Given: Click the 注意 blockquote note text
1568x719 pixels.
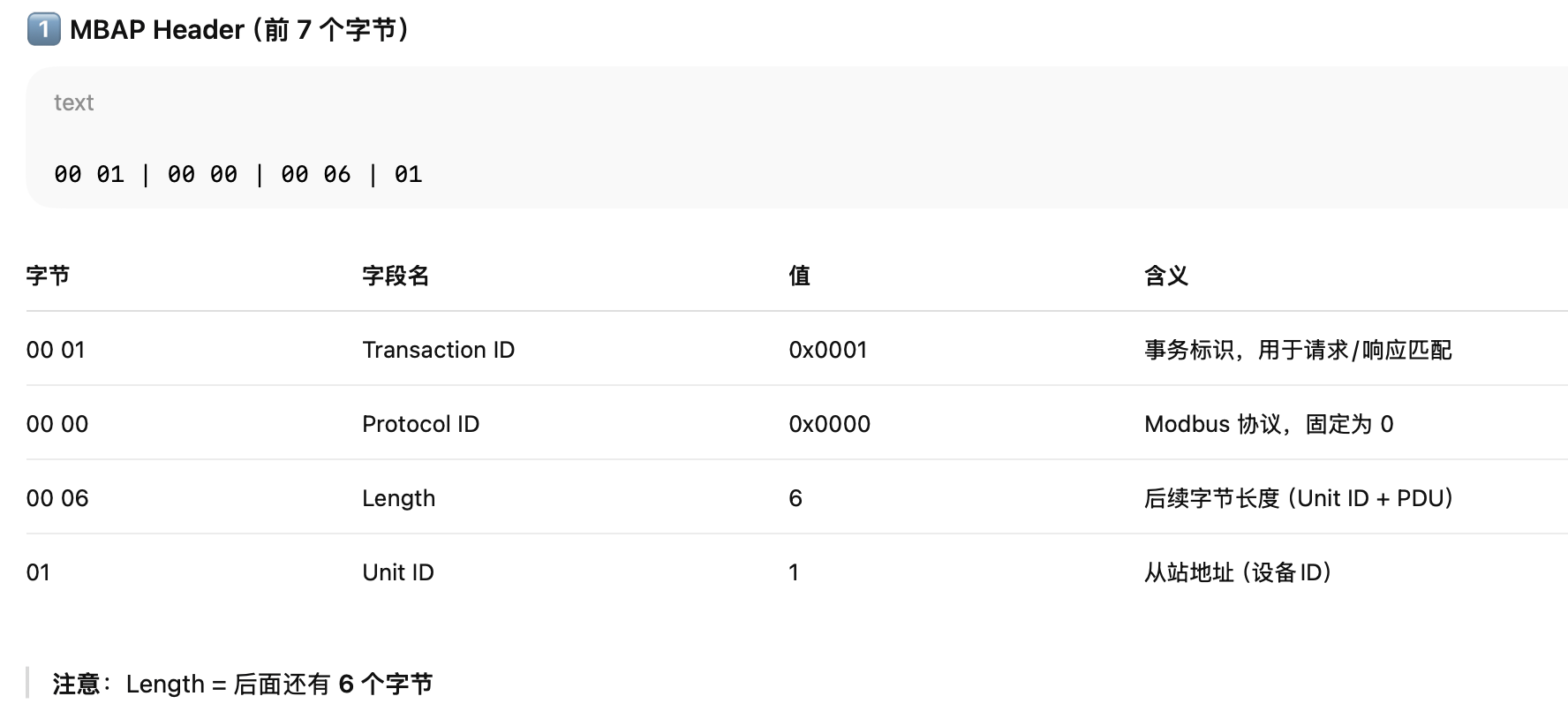Looking at the screenshot, I should point(242,684).
